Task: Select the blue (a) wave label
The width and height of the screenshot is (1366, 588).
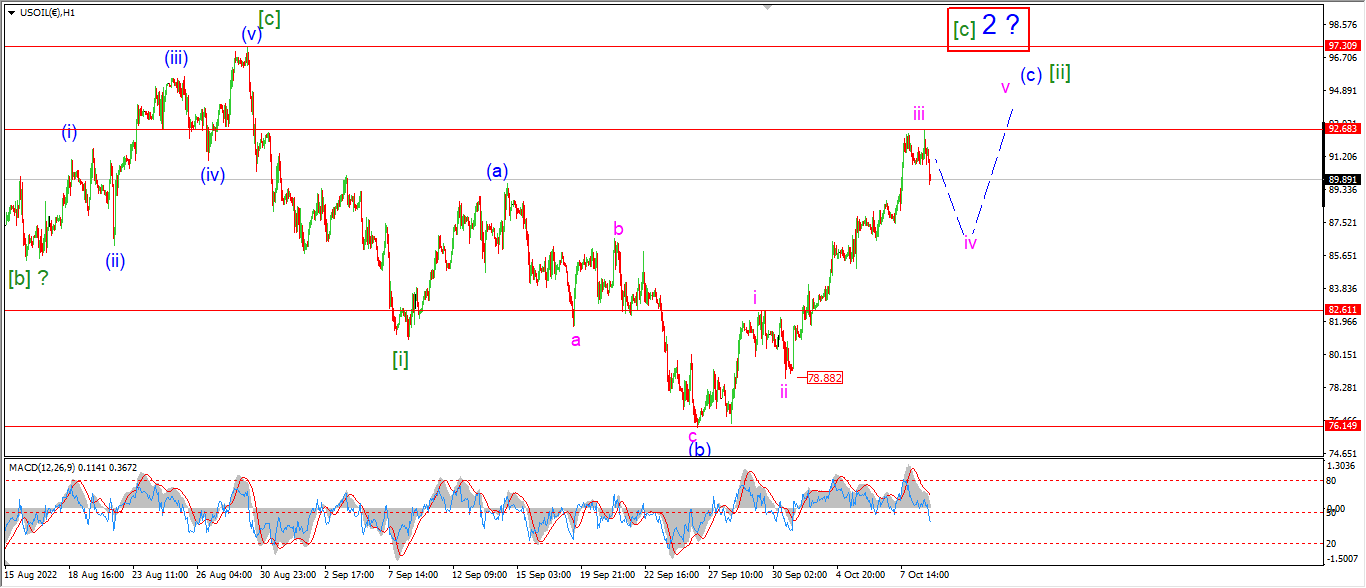Action: tap(498, 171)
